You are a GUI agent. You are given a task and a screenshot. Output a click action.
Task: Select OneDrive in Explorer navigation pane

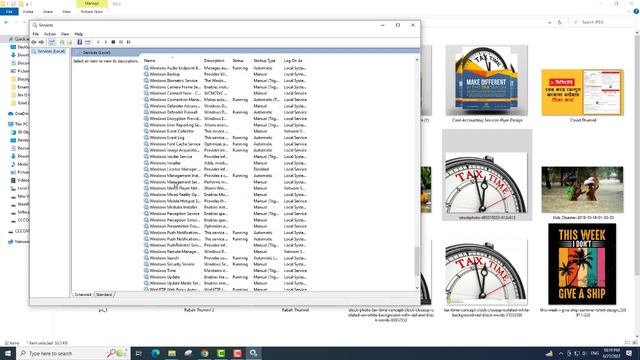coord(18,113)
